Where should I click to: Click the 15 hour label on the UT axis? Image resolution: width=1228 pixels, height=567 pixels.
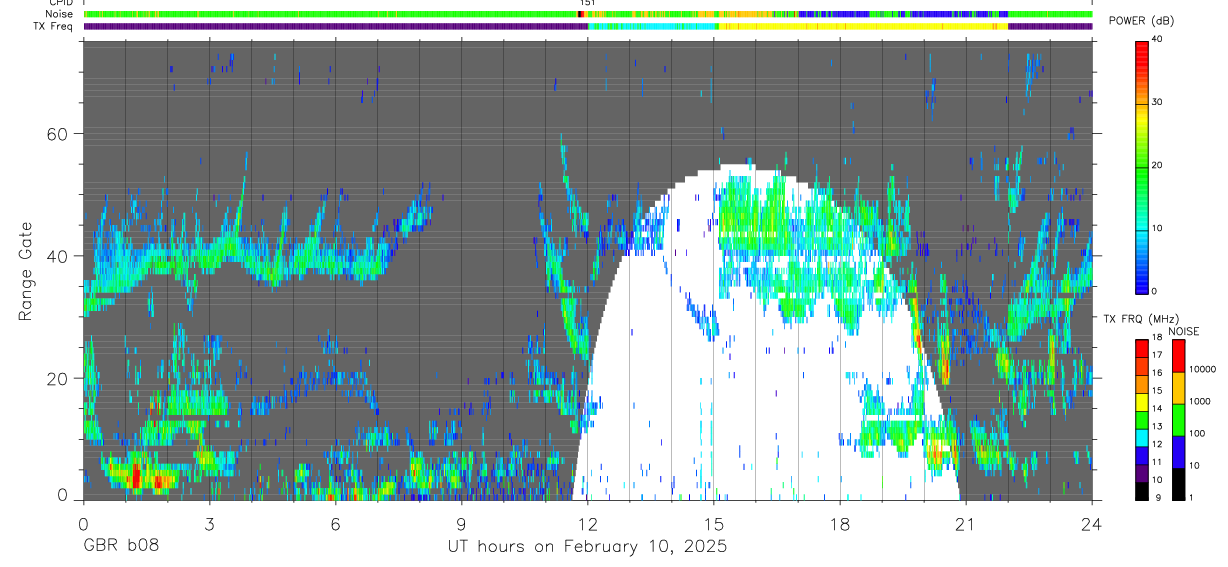pyautogui.click(x=713, y=523)
